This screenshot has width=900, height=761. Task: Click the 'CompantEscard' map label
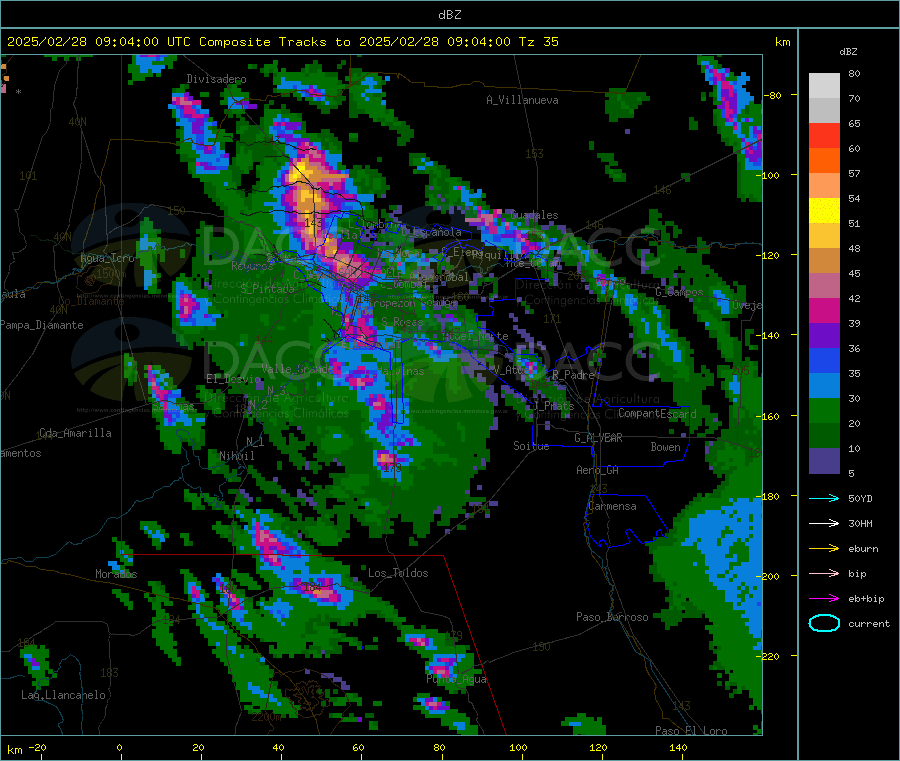pyautogui.click(x=657, y=413)
